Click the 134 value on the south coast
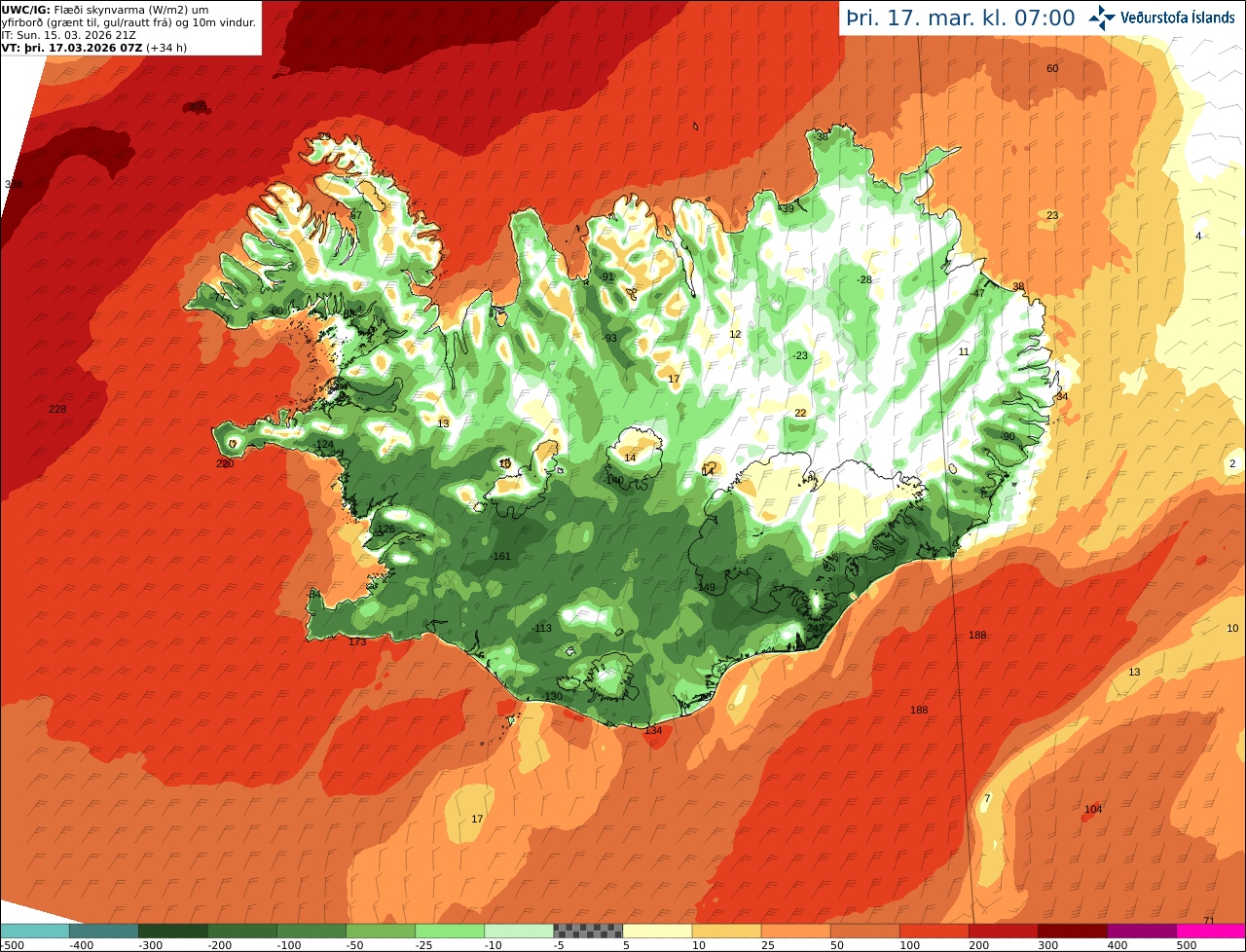The width and height of the screenshot is (1246, 952). pos(653,730)
